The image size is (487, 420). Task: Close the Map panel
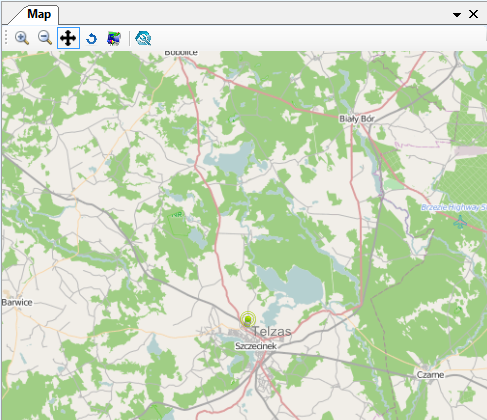pyautogui.click(x=473, y=14)
